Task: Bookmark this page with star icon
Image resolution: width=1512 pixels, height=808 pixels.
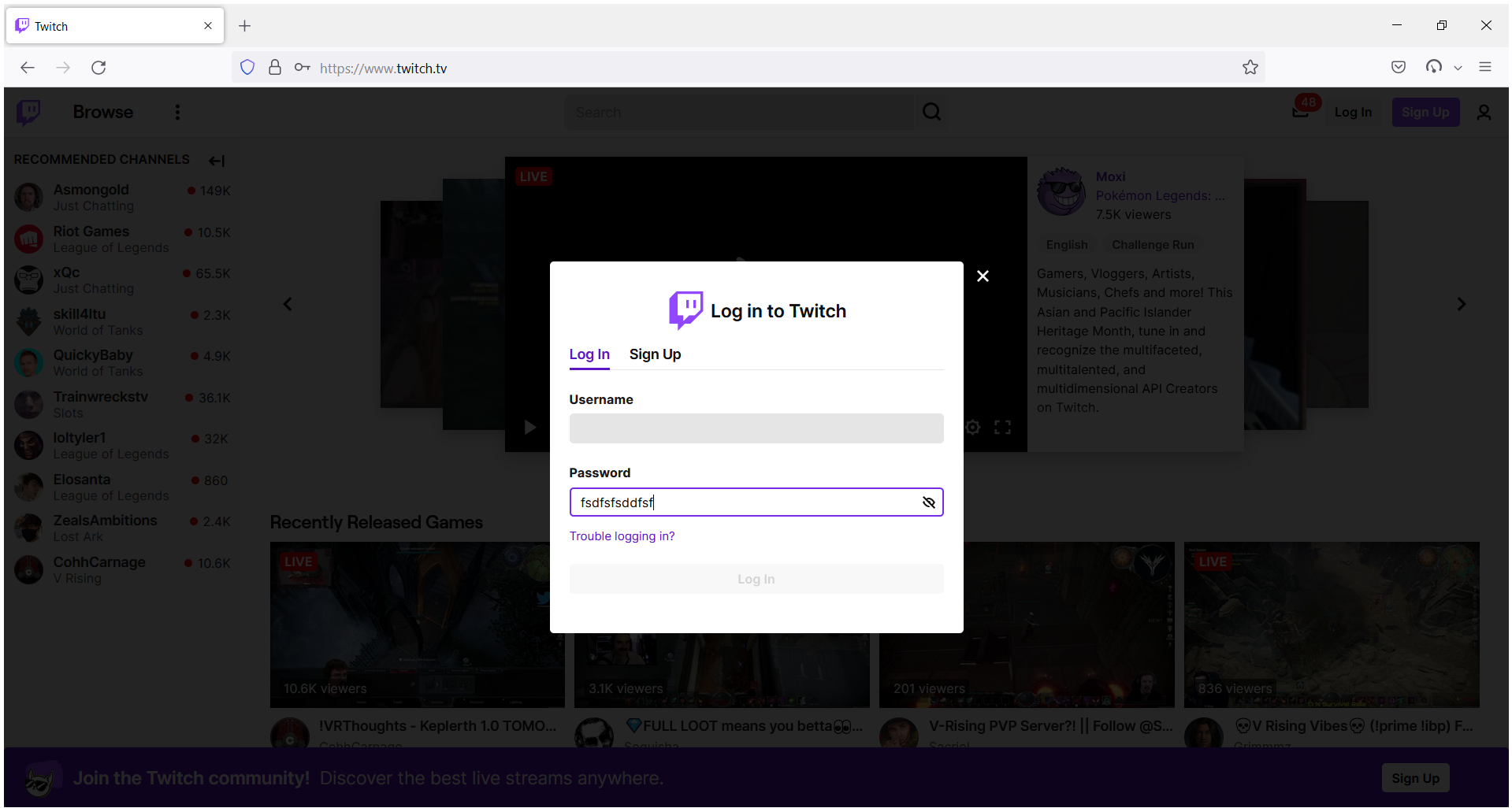Action: (1250, 68)
